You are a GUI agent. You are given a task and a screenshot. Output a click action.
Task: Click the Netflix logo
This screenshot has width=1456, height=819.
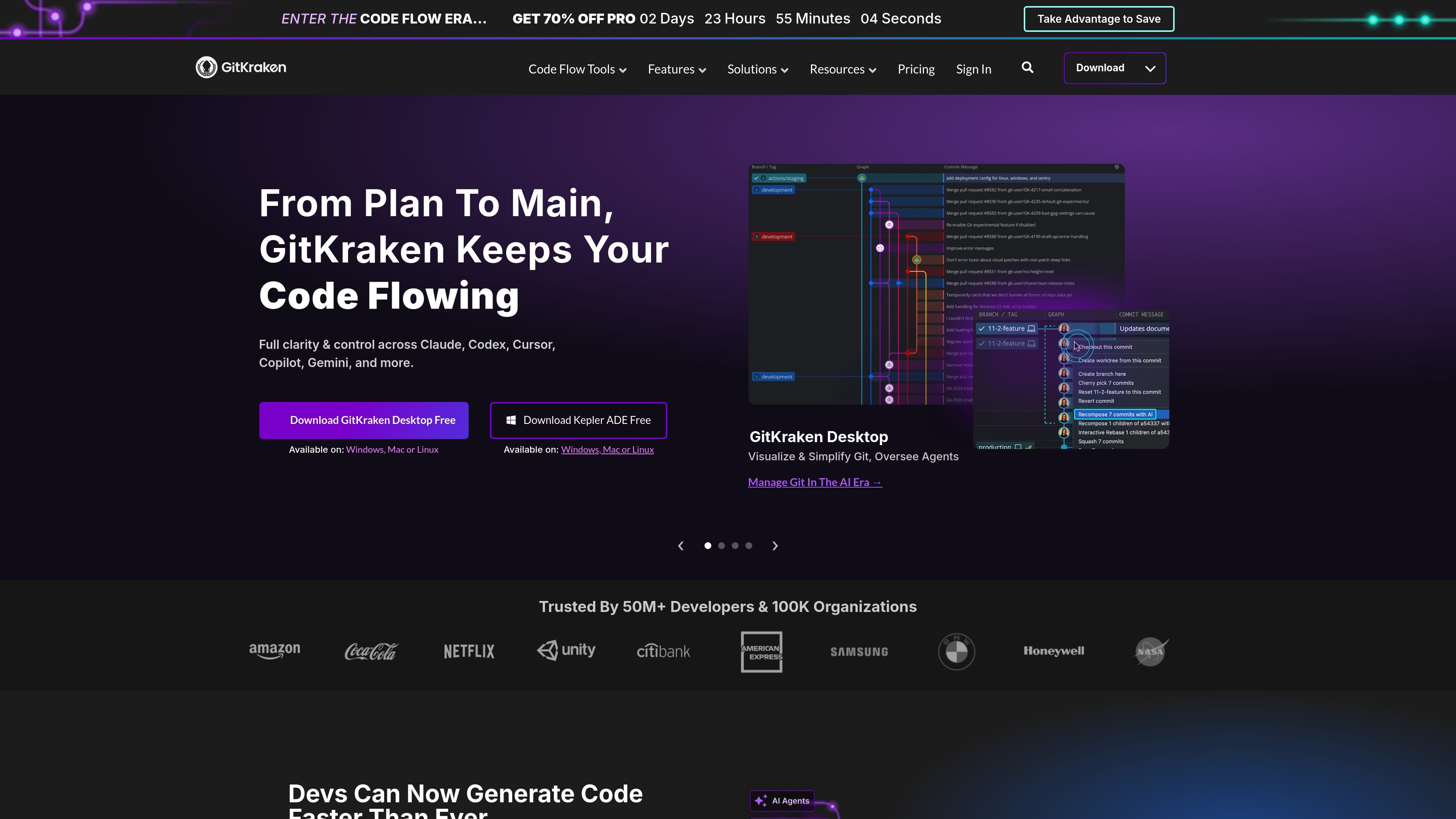pos(469,652)
